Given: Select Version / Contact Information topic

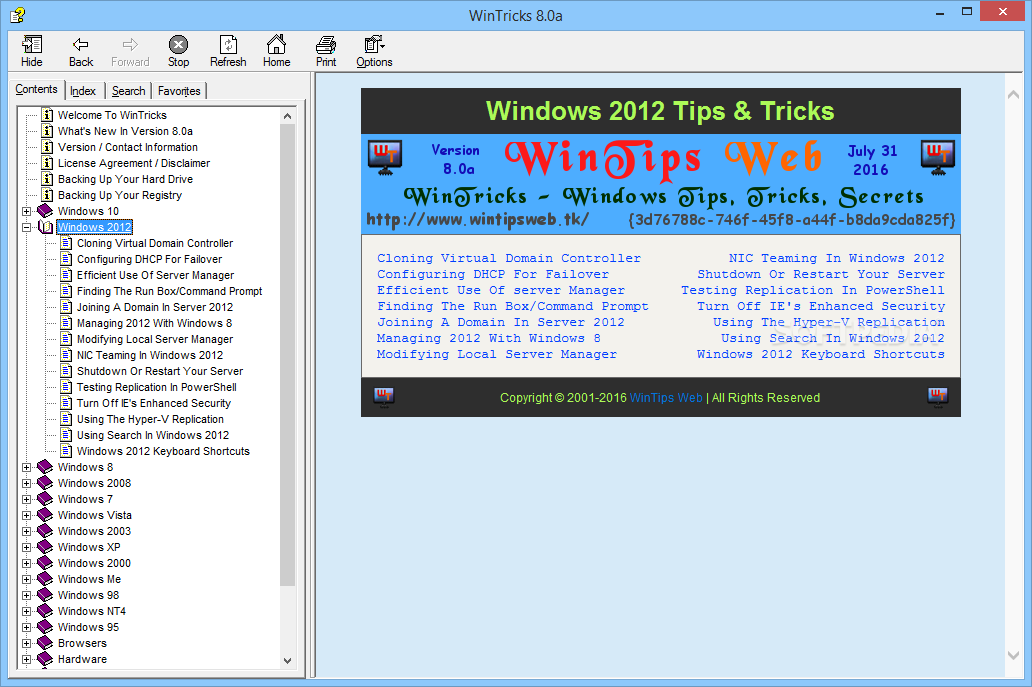Looking at the screenshot, I should tap(128, 147).
